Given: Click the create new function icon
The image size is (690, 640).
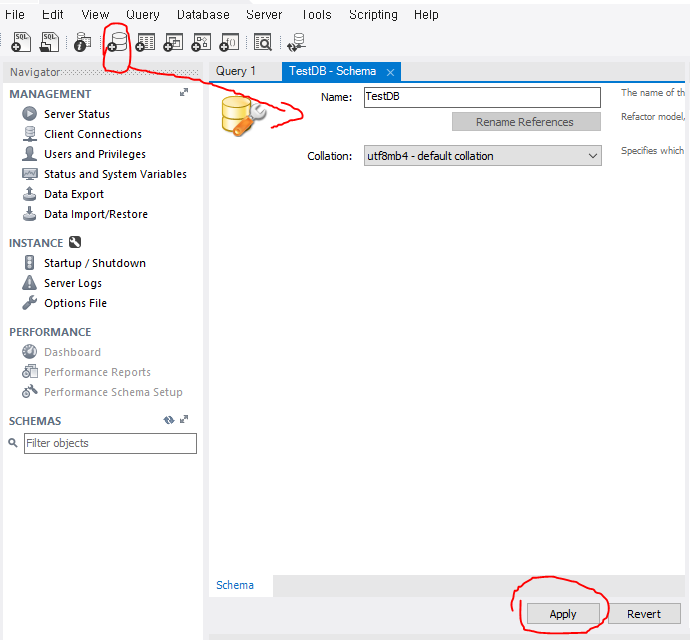Looking at the screenshot, I should pos(229,42).
